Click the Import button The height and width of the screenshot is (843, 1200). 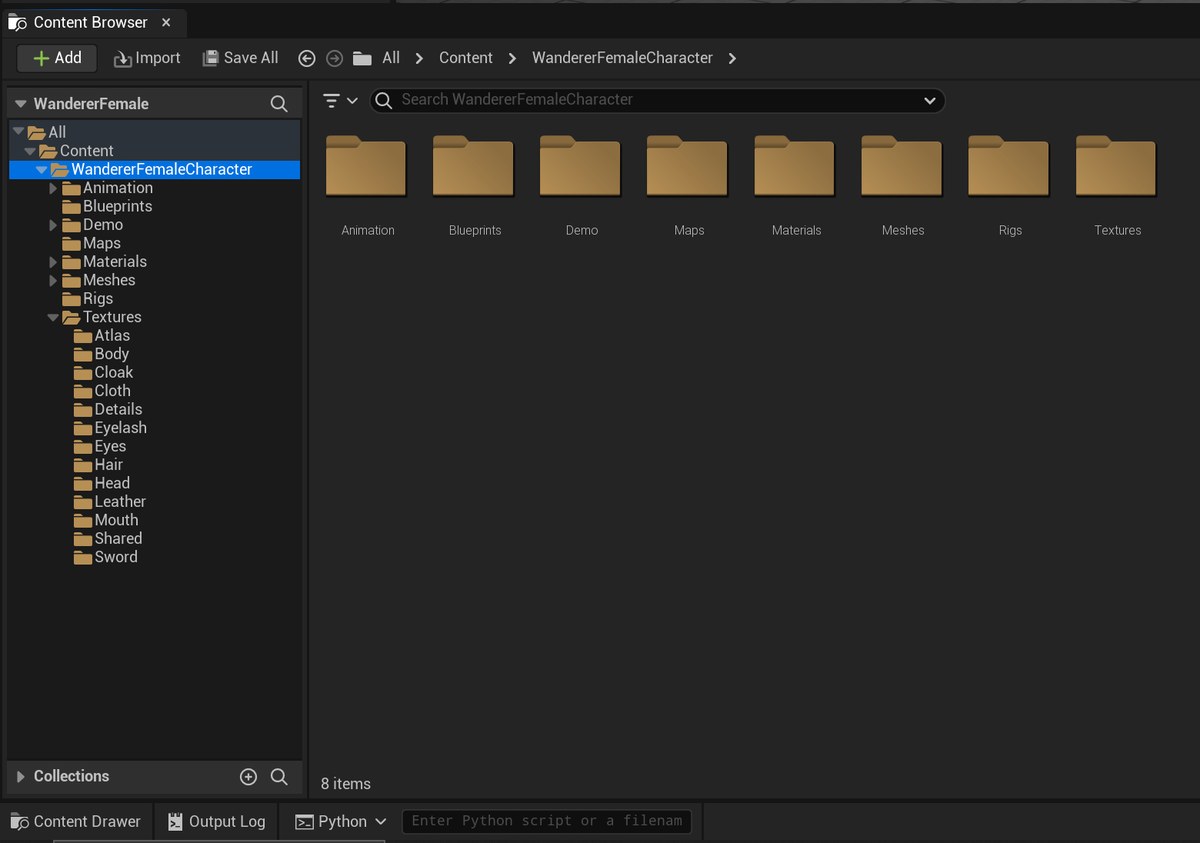(x=147, y=58)
